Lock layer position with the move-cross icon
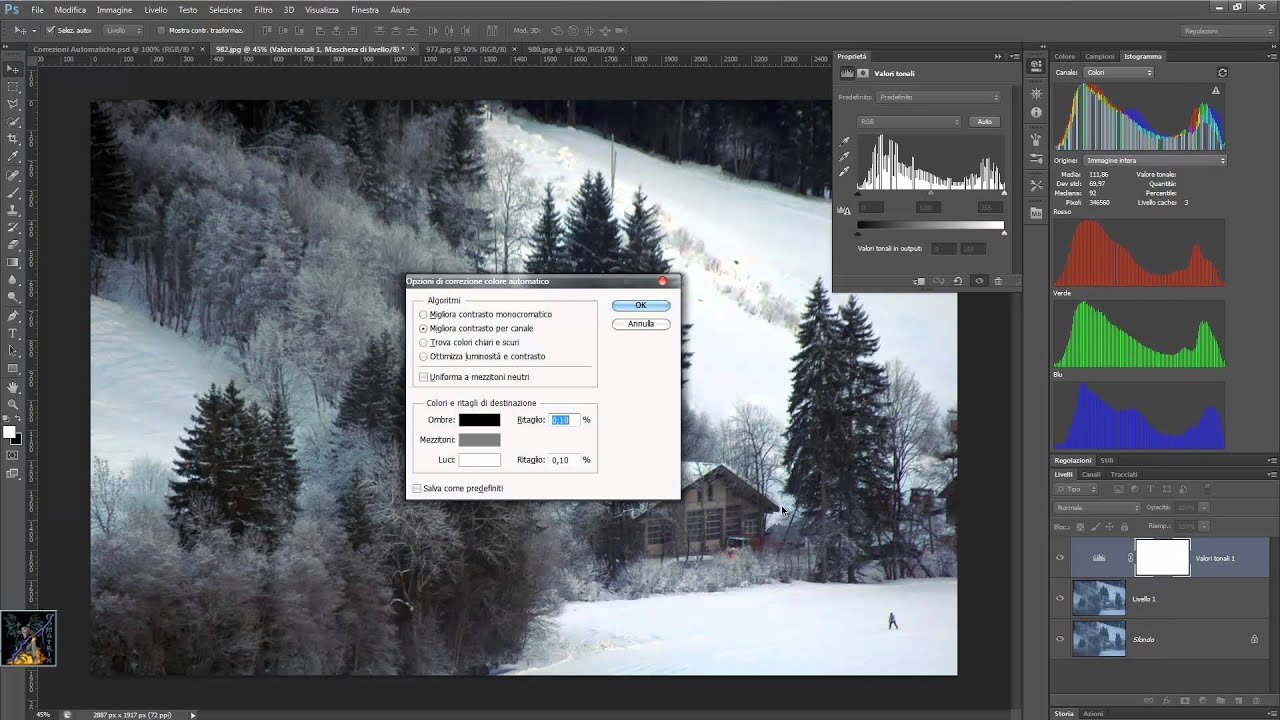 click(1109, 527)
